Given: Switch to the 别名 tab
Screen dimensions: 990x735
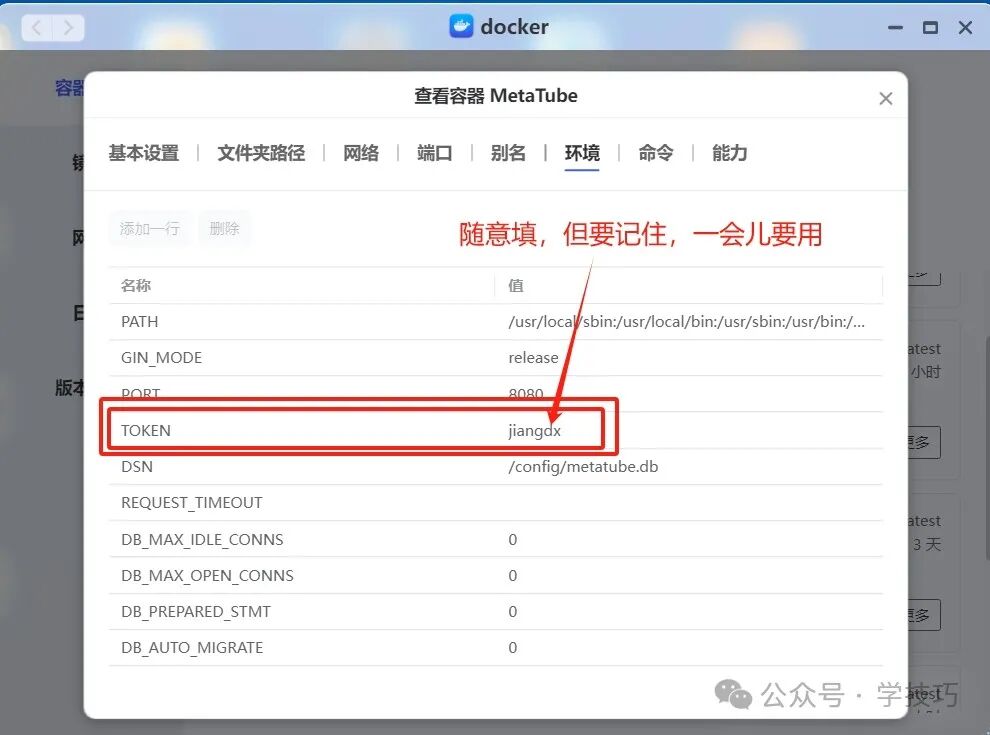Looking at the screenshot, I should 506,153.
